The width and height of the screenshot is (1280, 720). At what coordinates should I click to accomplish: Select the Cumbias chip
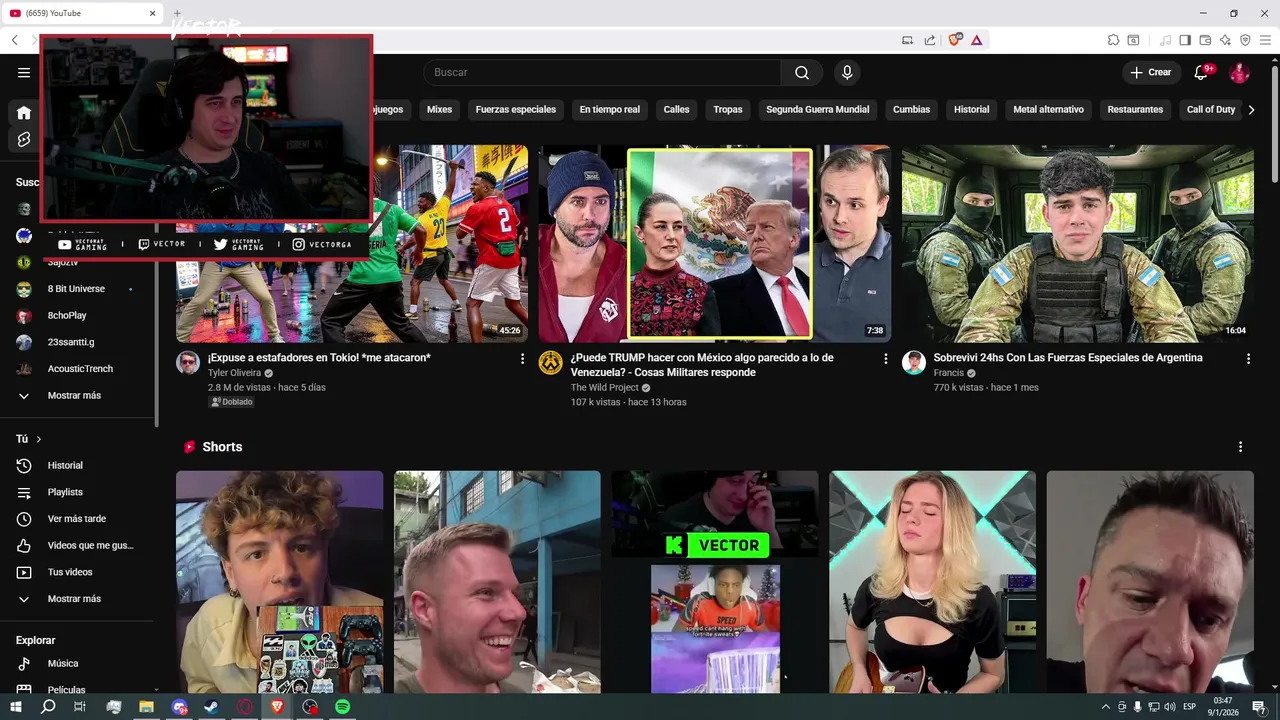pyautogui.click(x=911, y=110)
